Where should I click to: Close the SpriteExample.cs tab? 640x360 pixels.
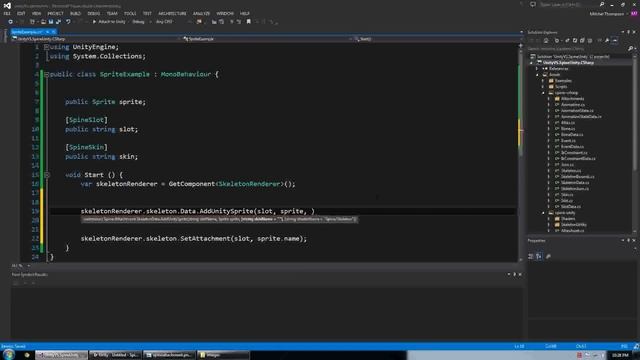[x=53, y=32]
